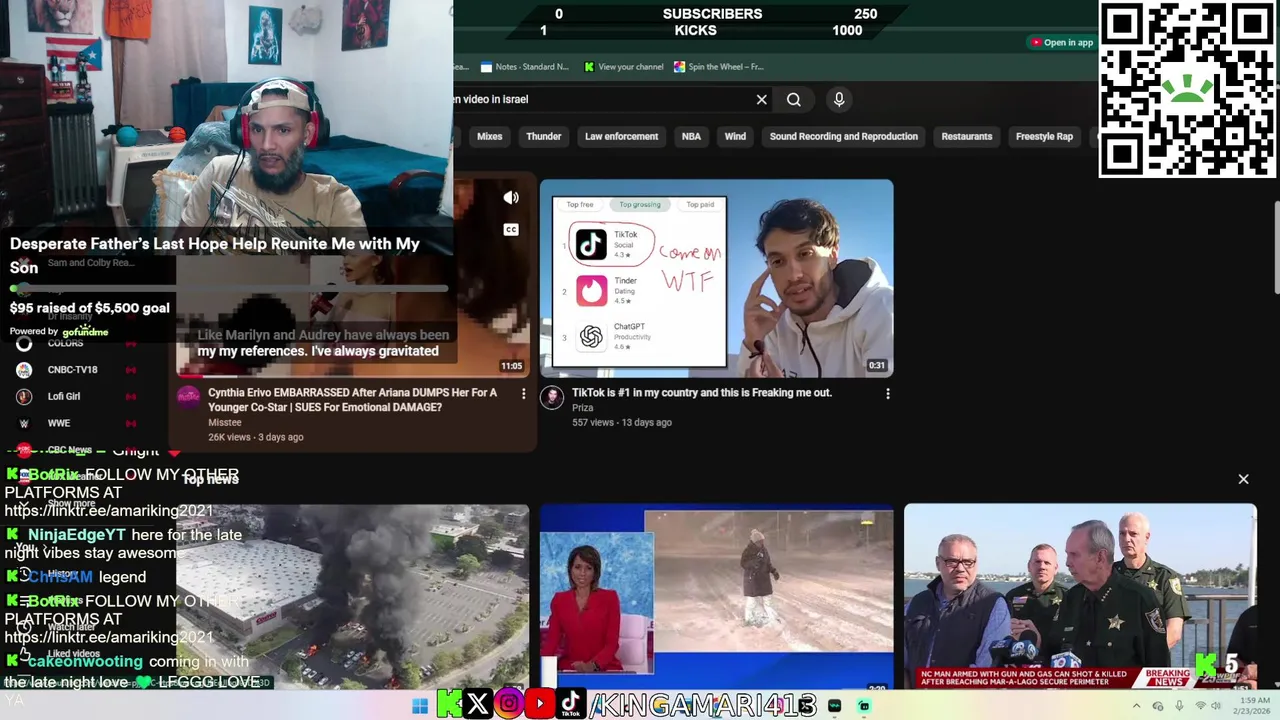Open options menu for Cynthia Erivo video
The height and width of the screenshot is (720, 1280).
click(x=523, y=394)
